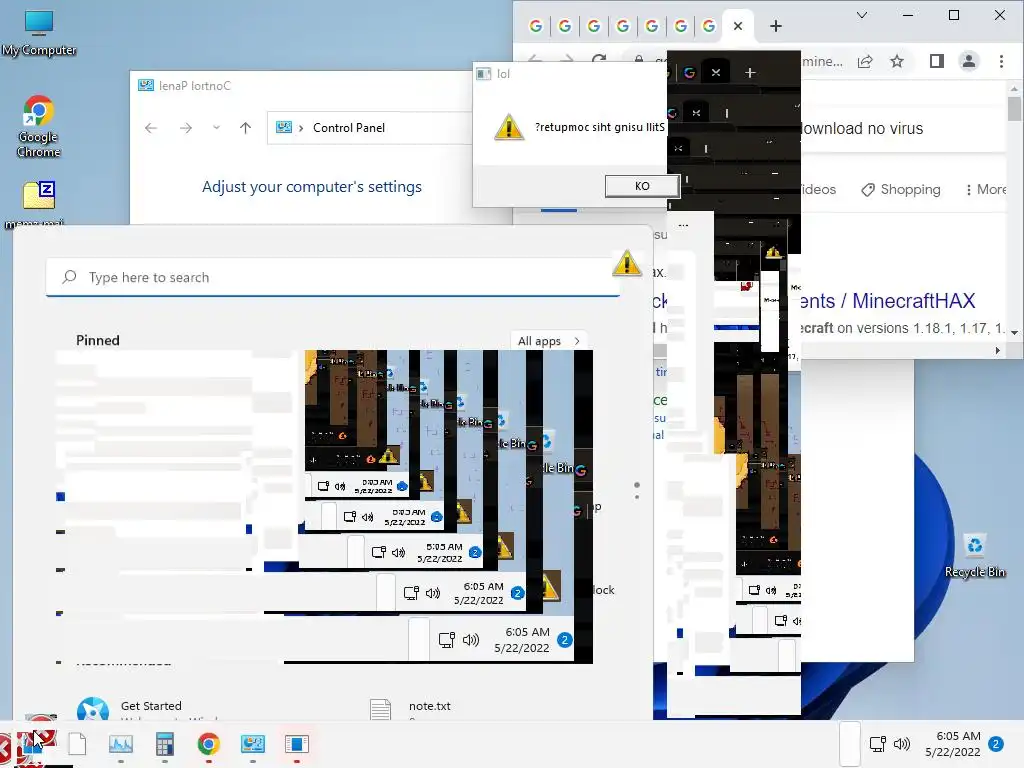
Task: Open All apps in Start menu
Action: (x=548, y=341)
